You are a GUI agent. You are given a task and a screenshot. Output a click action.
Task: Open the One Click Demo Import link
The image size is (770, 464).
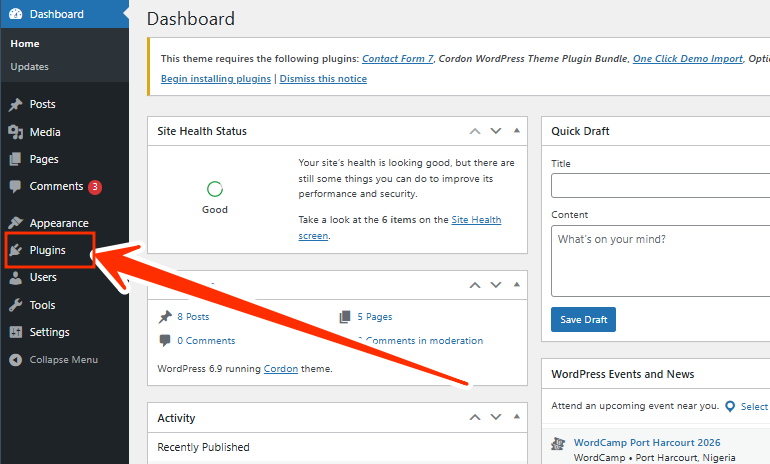[x=688, y=59]
